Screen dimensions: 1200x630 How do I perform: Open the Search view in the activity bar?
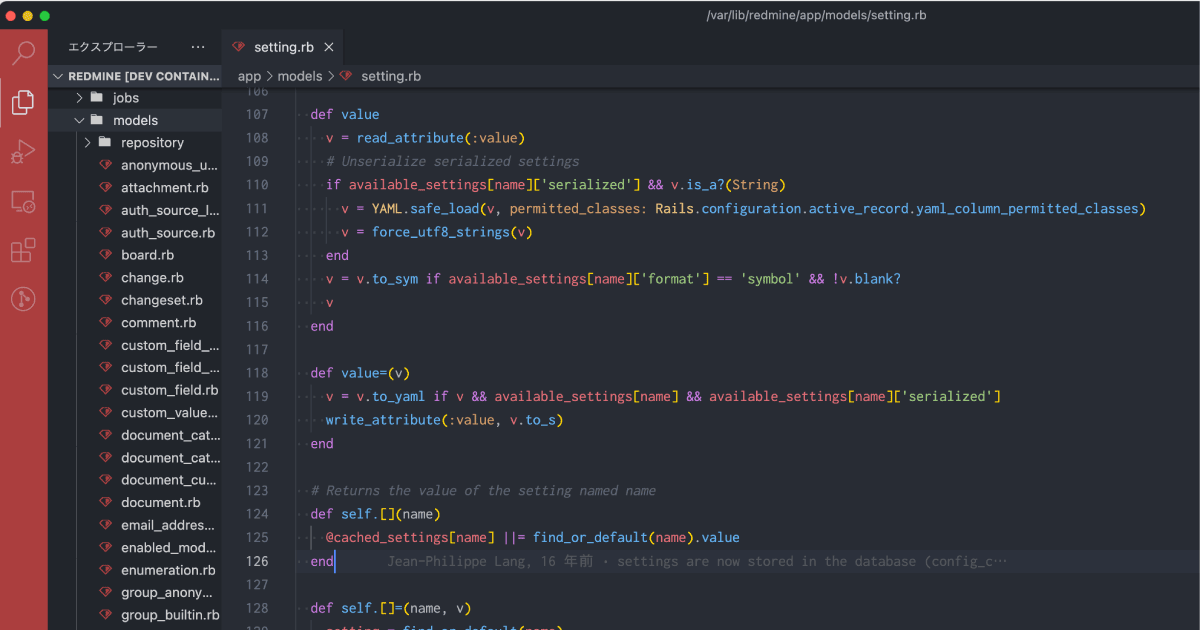pos(23,52)
